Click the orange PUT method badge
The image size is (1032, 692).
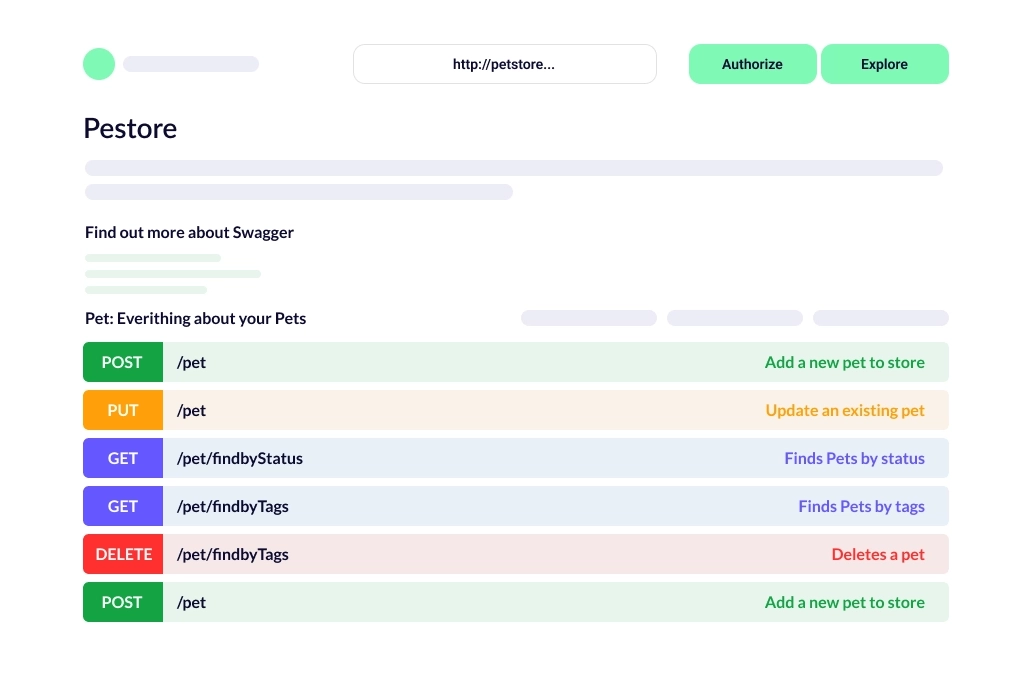point(122,410)
